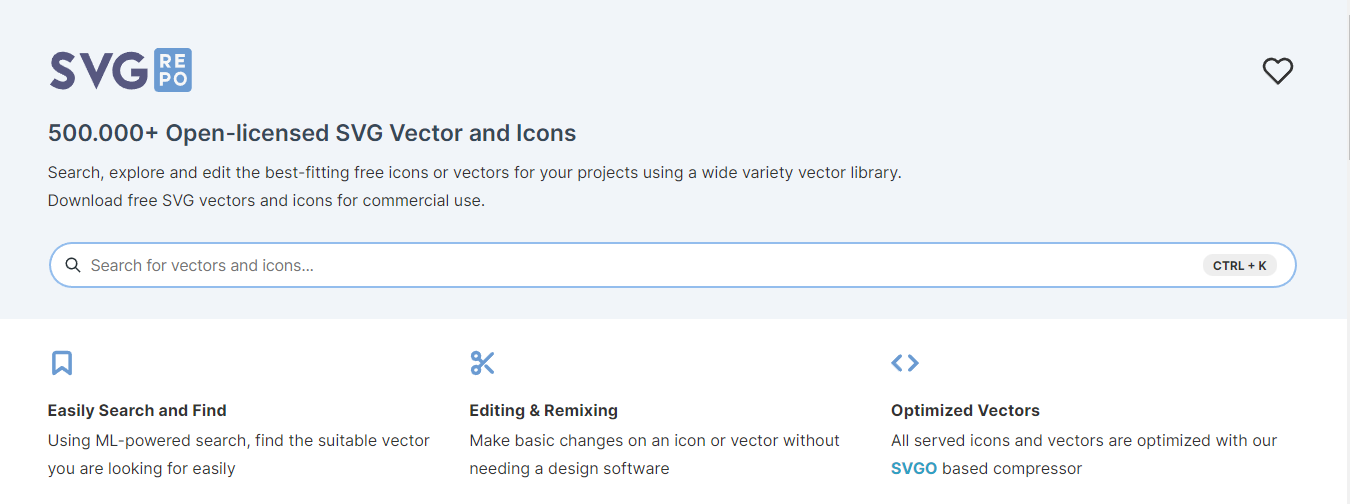The image size is (1350, 504).
Task: Click the scissors icon above Editing & Remixing
Action: (x=483, y=363)
